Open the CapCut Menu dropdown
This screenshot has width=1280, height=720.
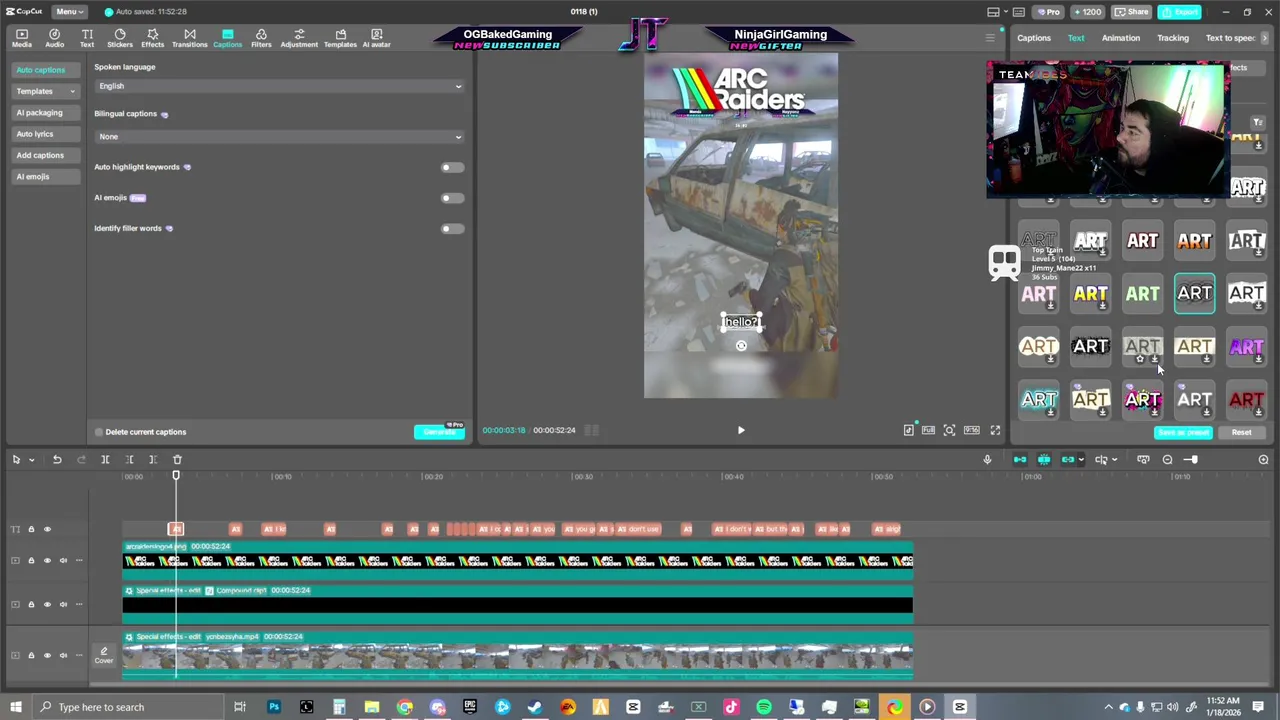coord(68,11)
